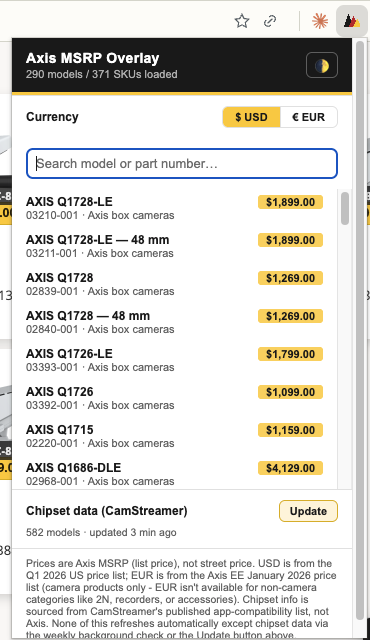Click the model list's inner scrollbar thumb
Image resolution: width=370 pixels, height=640 pixels.
(345, 209)
